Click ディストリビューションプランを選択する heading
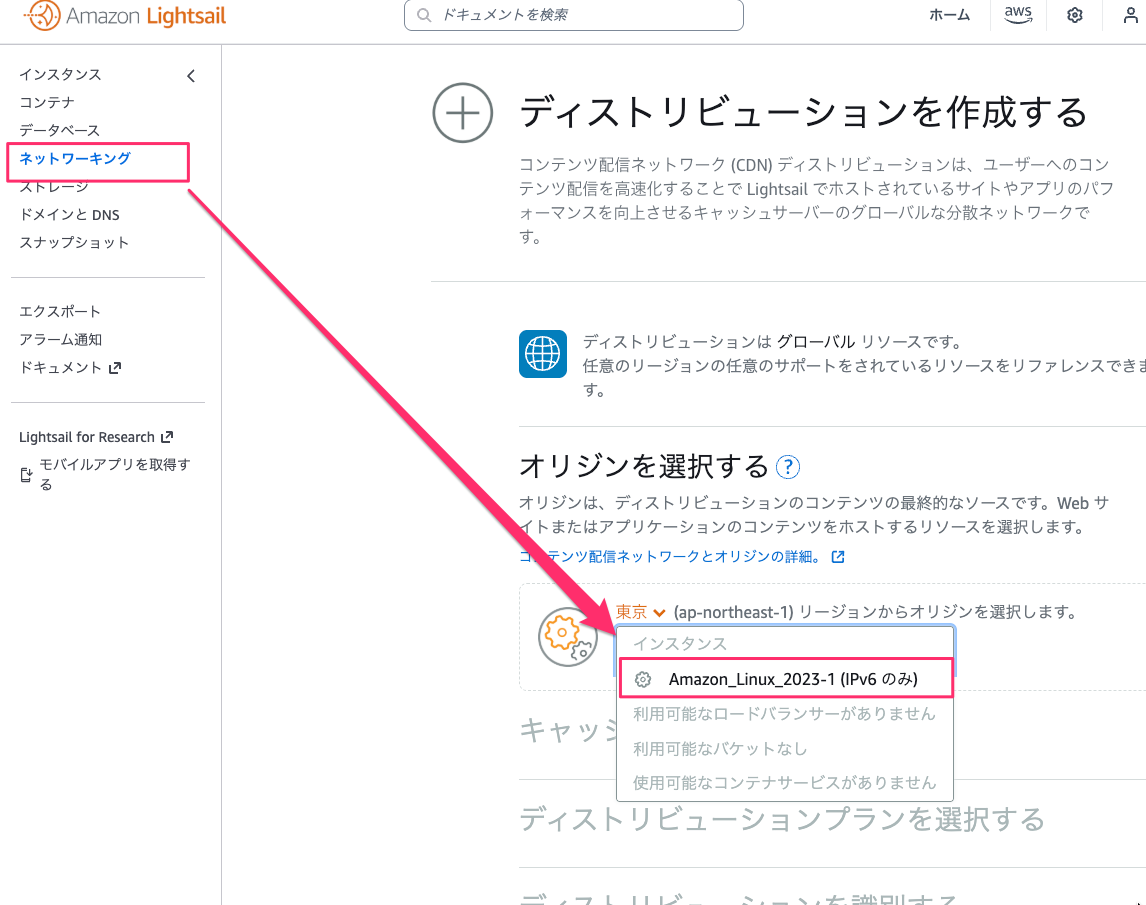The width and height of the screenshot is (1146, 905). point(782,819)
